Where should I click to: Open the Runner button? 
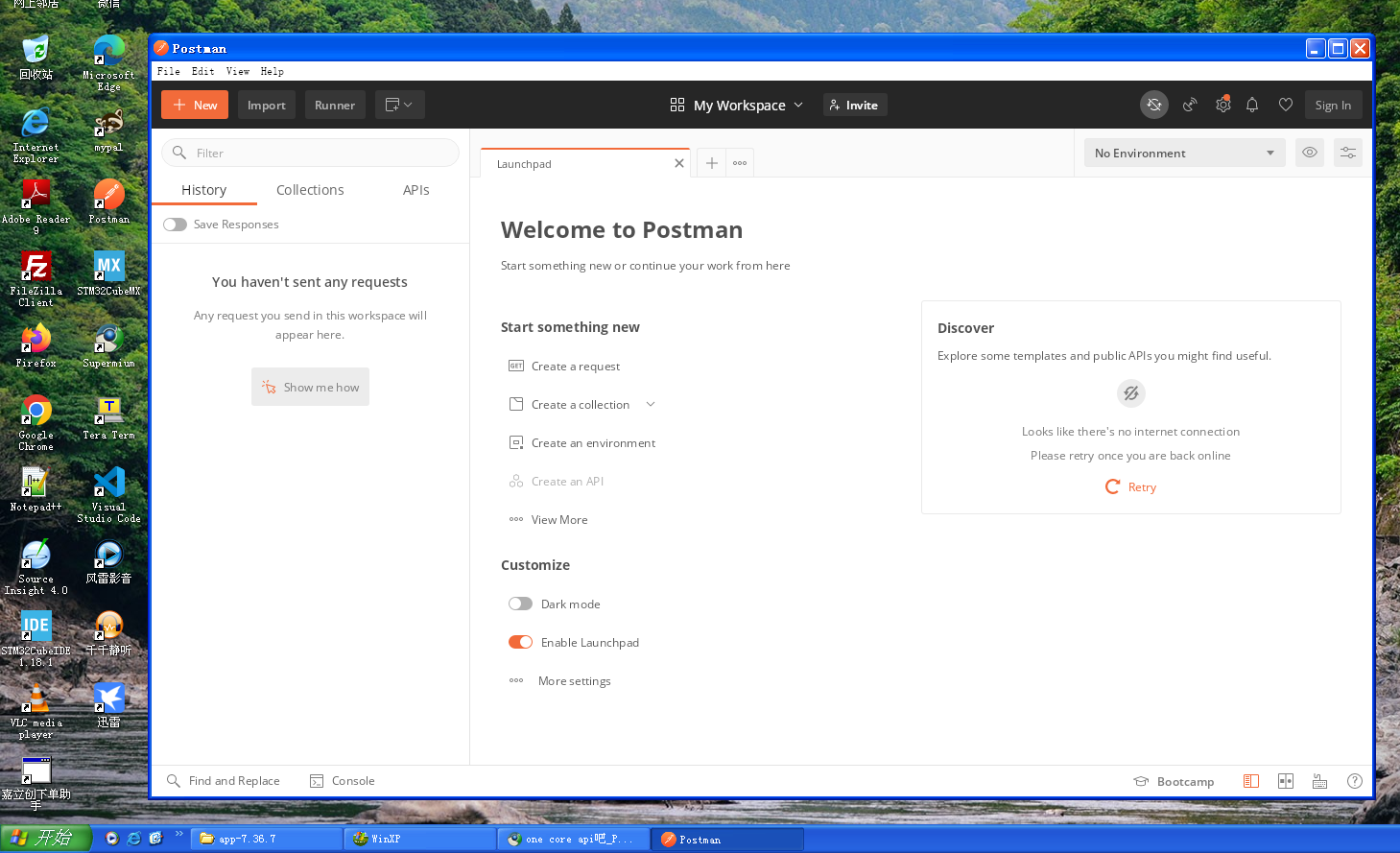(x=335, y=105)
